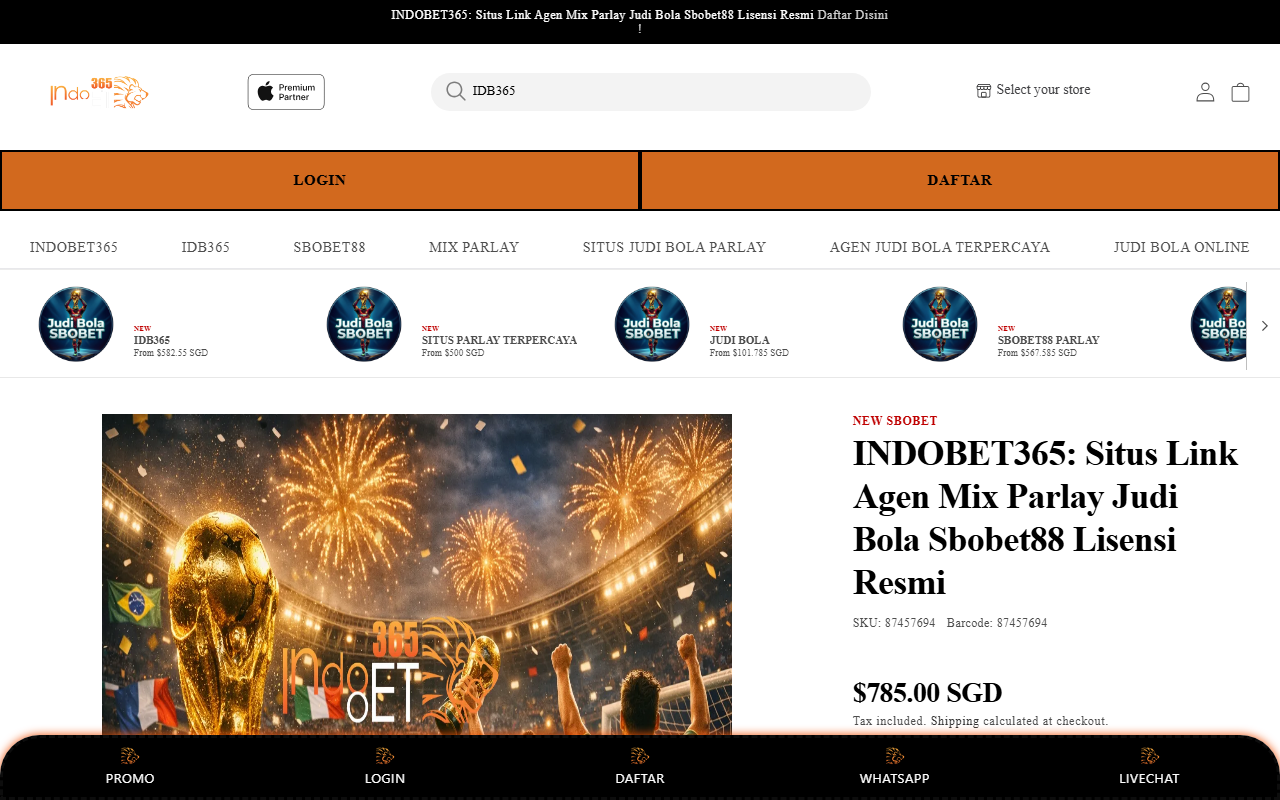Image resolution: width=1280 pixels, height=800 pixels.
Task: Open the JUDI BOLA ONLINE nav item
Action: (x=1182, y=247)
